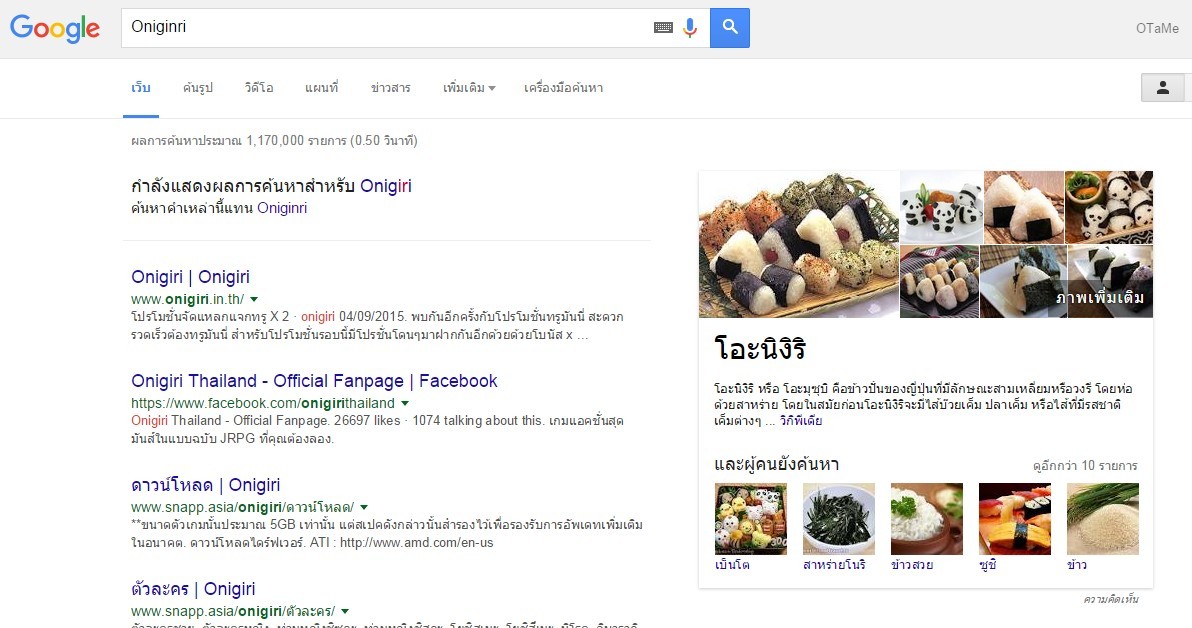Expand arrow beside facebook.com/onigirithailand URL

404,403
